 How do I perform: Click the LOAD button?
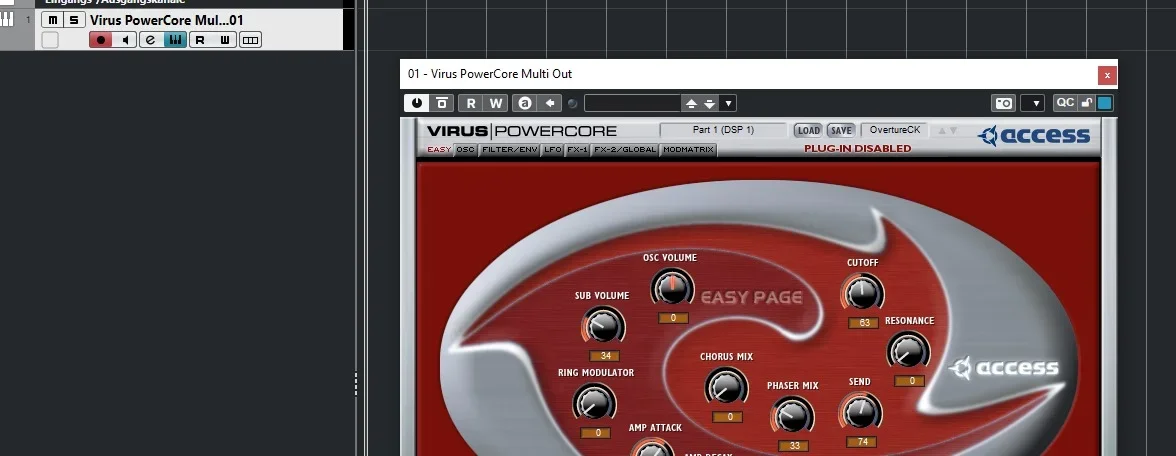808,130
